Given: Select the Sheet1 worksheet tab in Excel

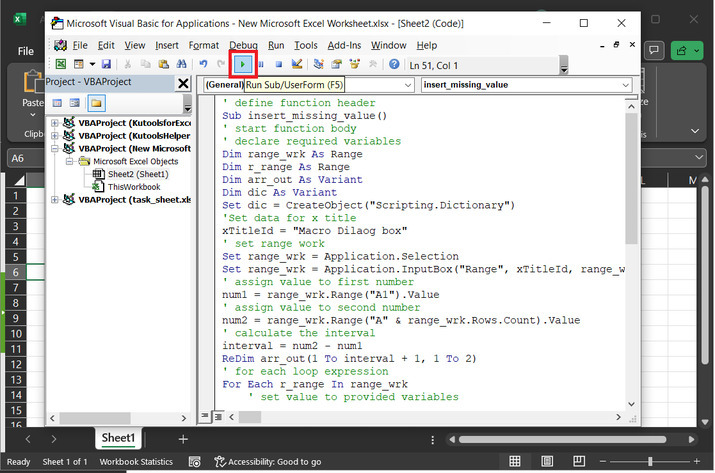Looking at the screenshot, I should [x=119, y=438].
